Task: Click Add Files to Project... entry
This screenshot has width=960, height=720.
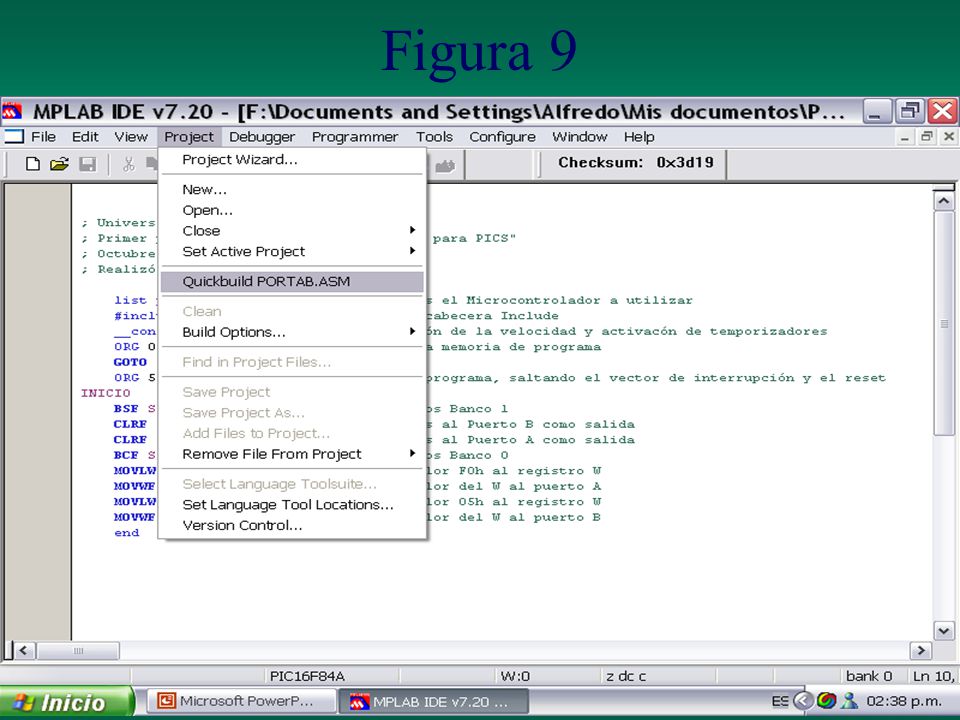Action: 292,433
